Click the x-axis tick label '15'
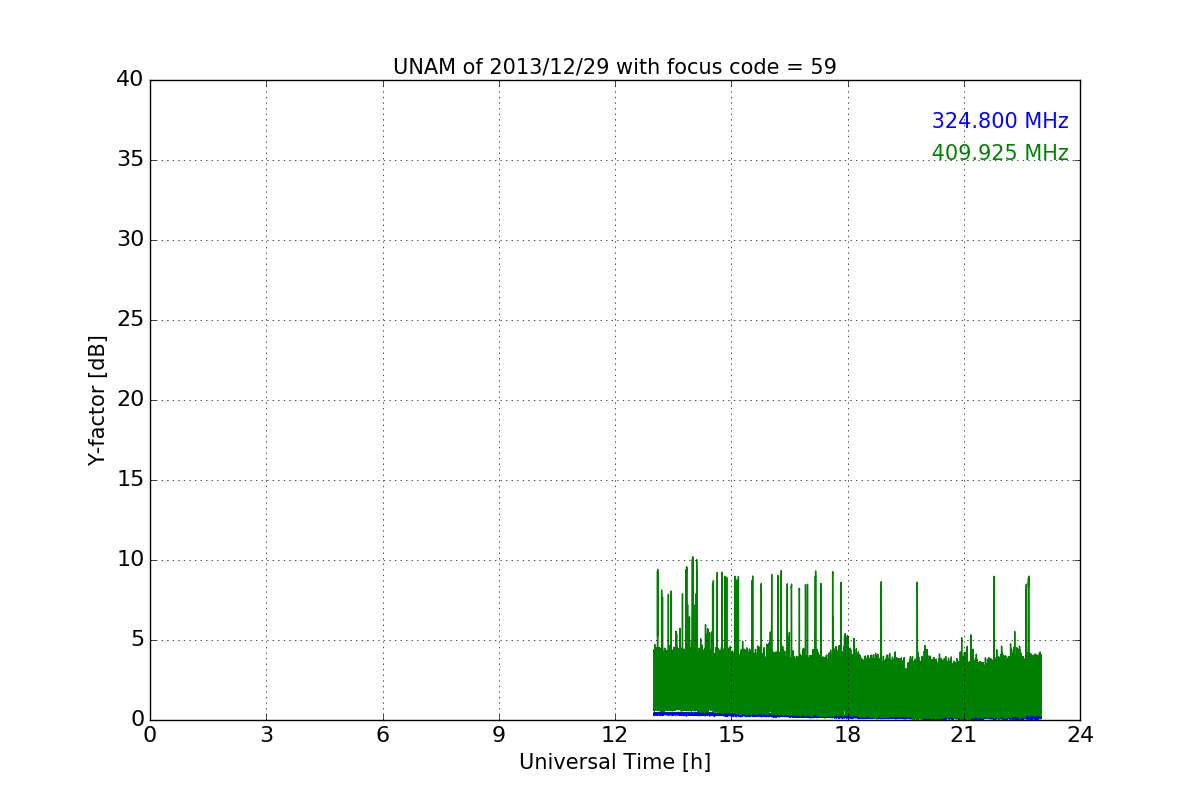 [x=731, y=735]
